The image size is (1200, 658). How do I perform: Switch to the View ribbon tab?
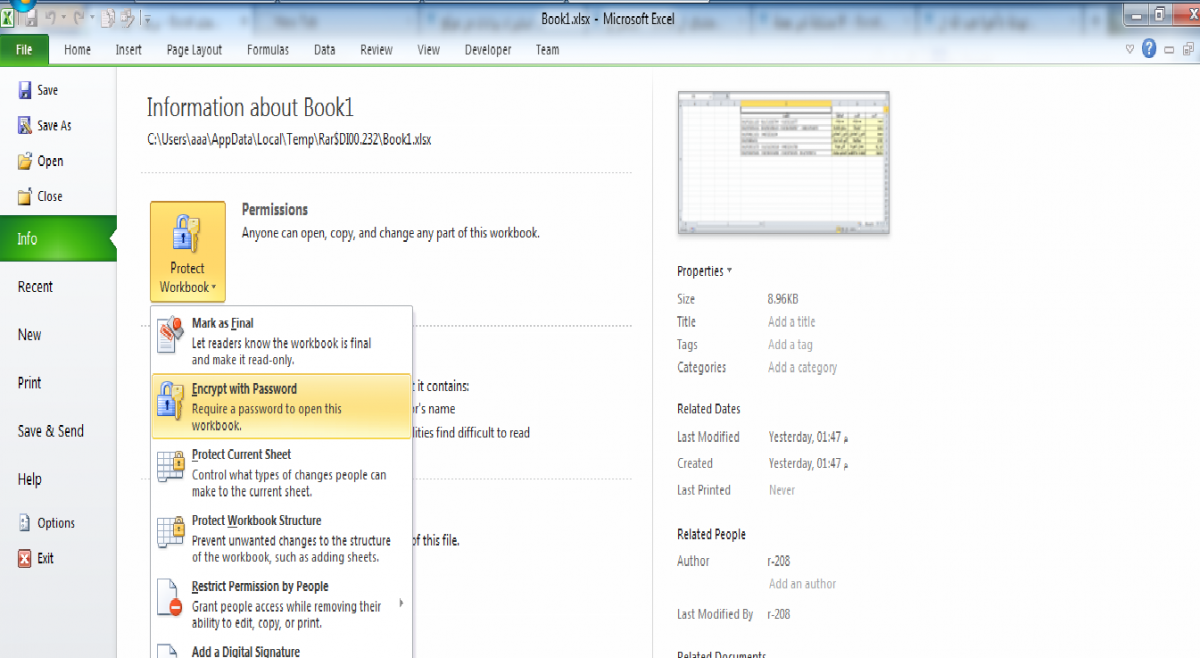pyautogui.click(x=429, y=50)
